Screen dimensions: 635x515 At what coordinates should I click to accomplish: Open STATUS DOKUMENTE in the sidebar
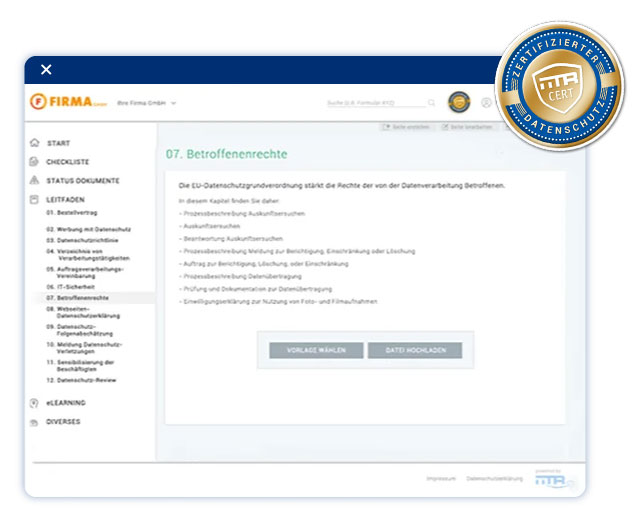tap(83, 181)
